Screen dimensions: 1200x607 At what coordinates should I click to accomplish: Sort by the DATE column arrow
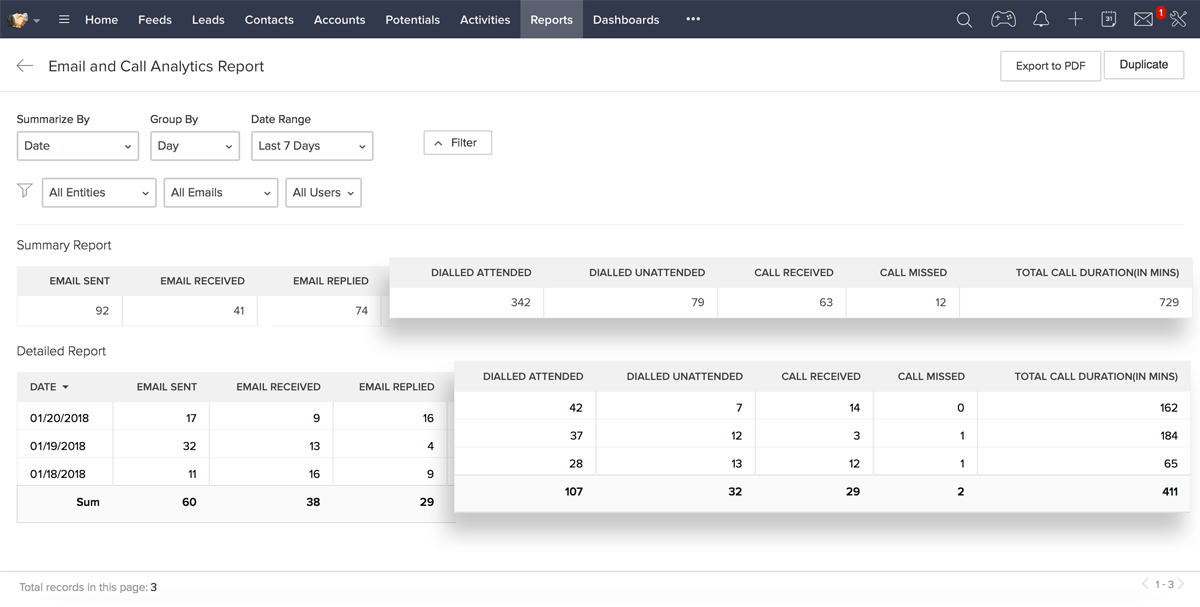[66, 387]
